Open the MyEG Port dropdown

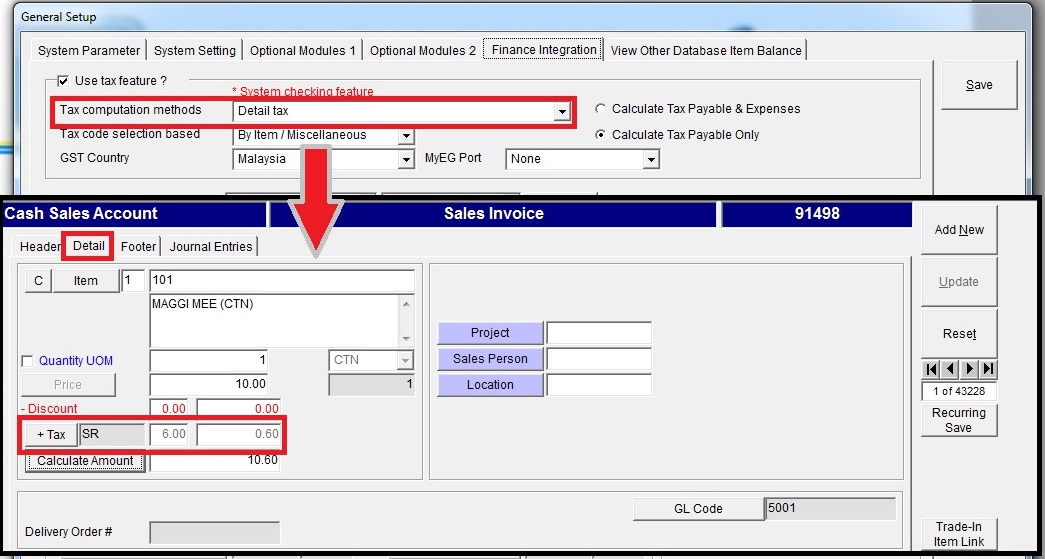click(651, 160)
